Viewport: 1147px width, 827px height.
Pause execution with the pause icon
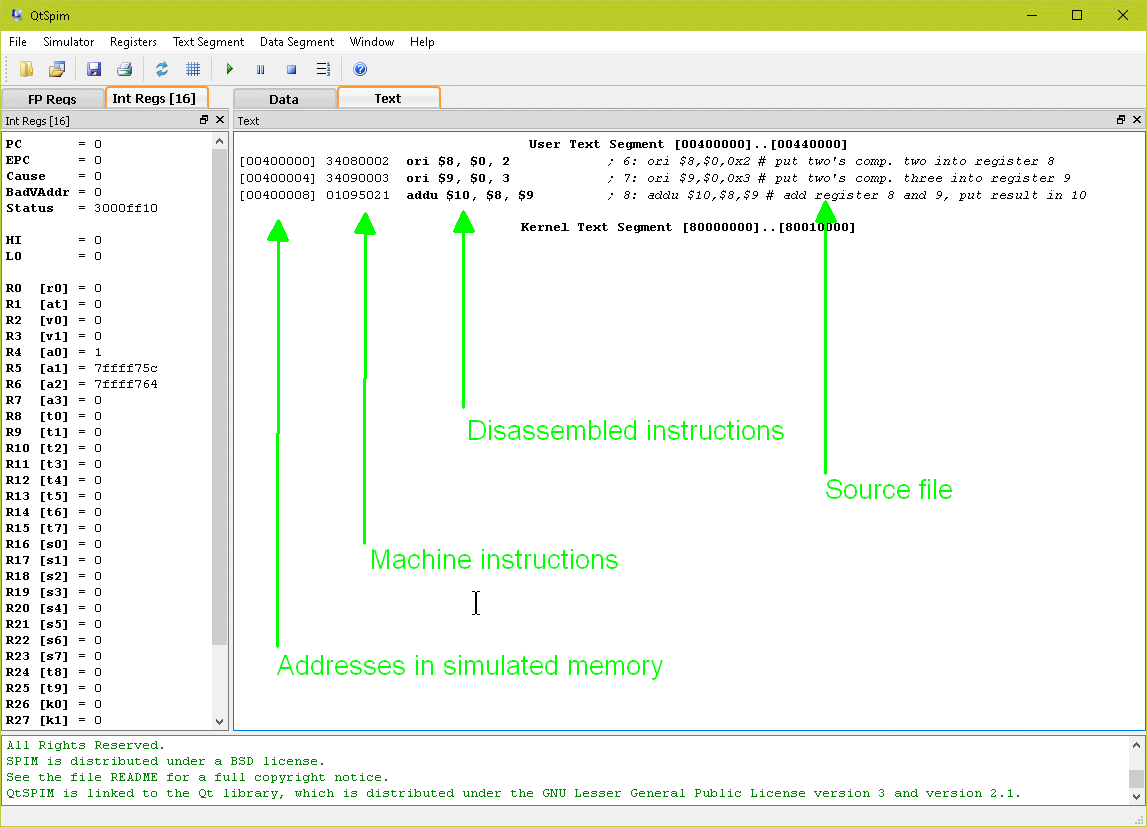261,69
